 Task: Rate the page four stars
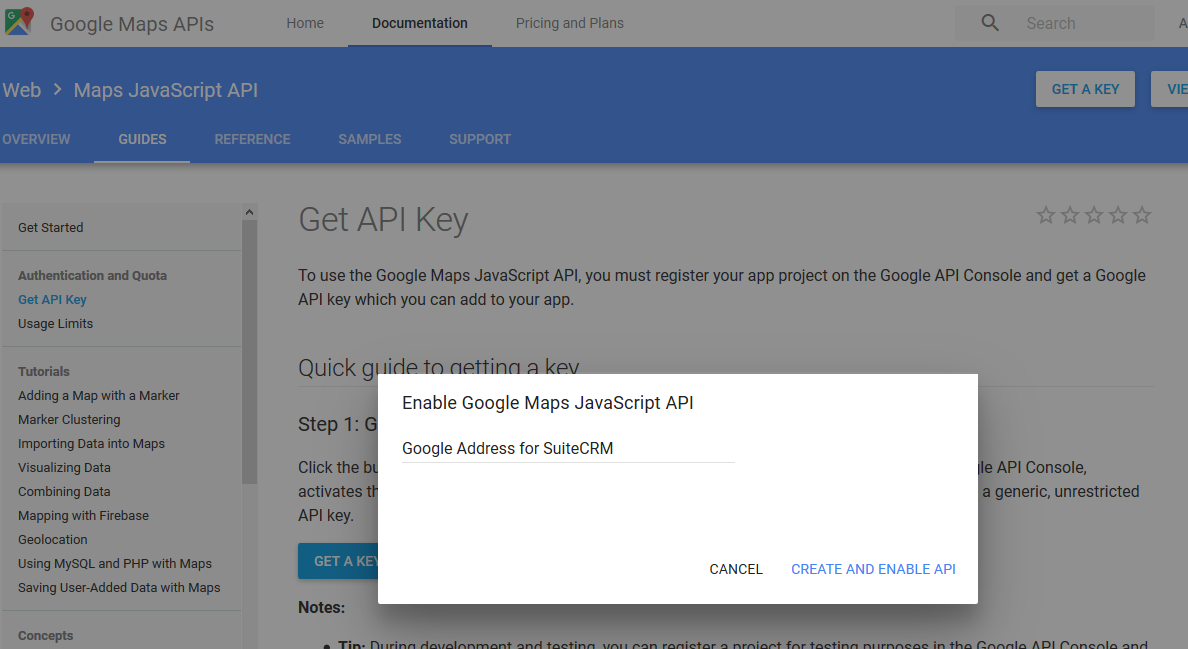click(x=1118, y=215)
